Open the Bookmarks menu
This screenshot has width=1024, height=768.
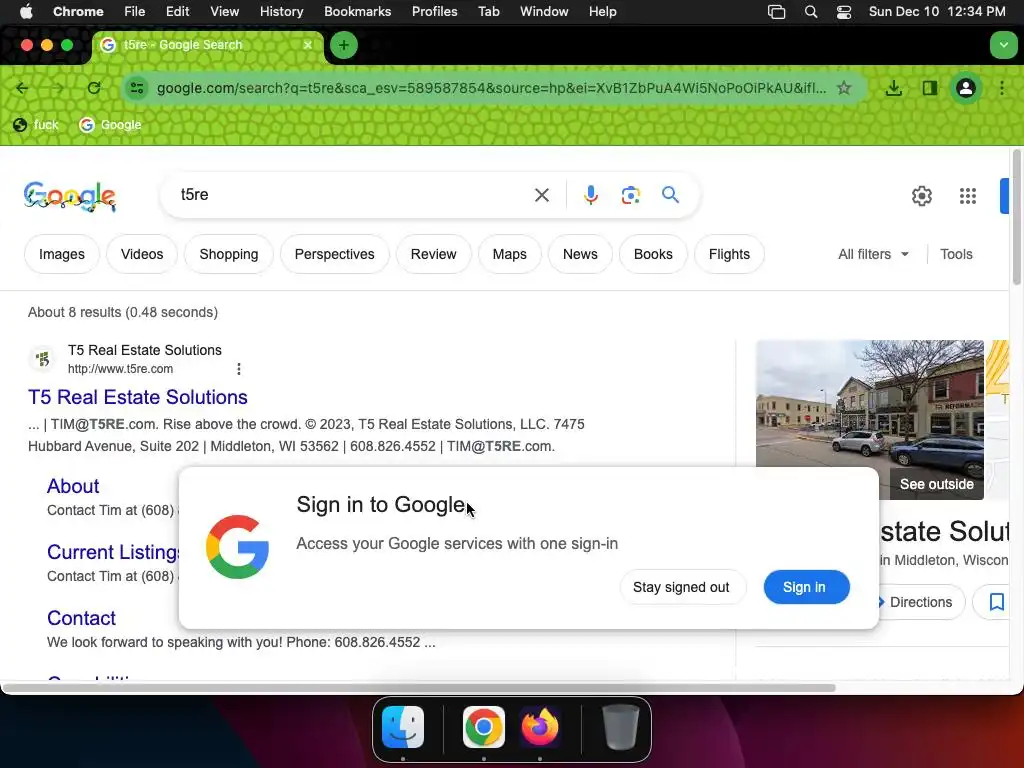357,12
